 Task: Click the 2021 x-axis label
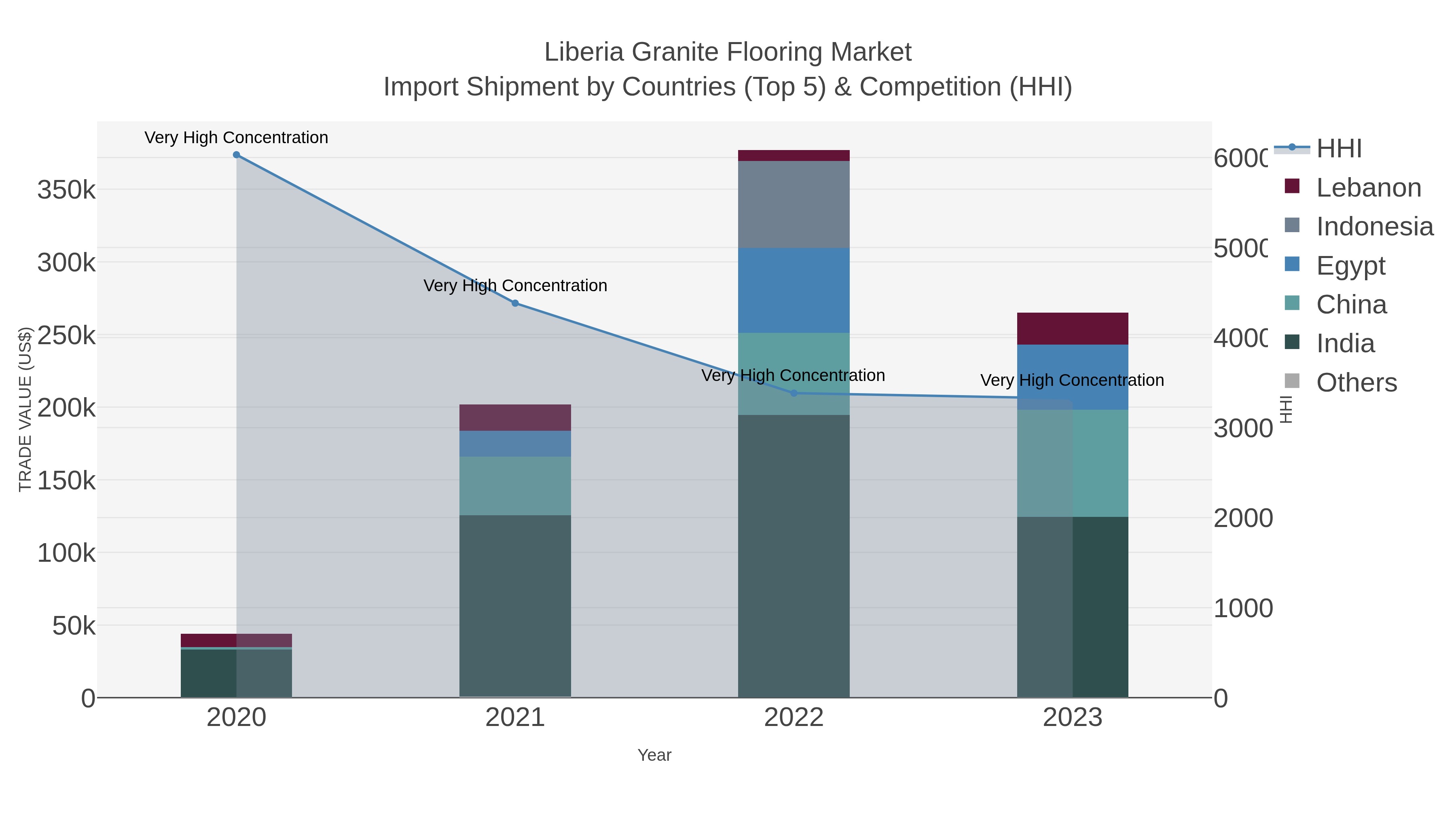(x=515, y=718)
